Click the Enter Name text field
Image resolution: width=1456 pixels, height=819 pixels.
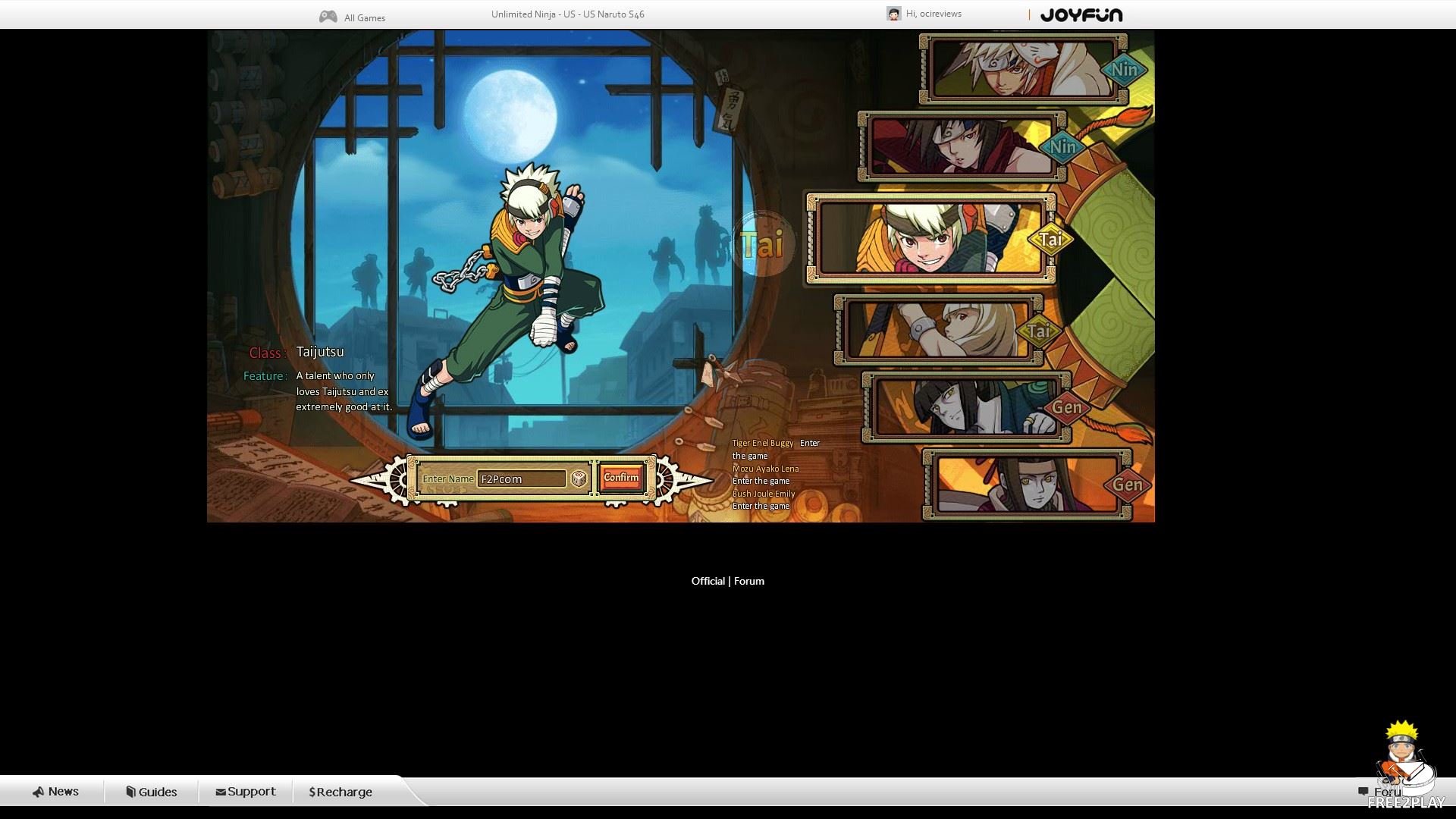pos(522,479)
